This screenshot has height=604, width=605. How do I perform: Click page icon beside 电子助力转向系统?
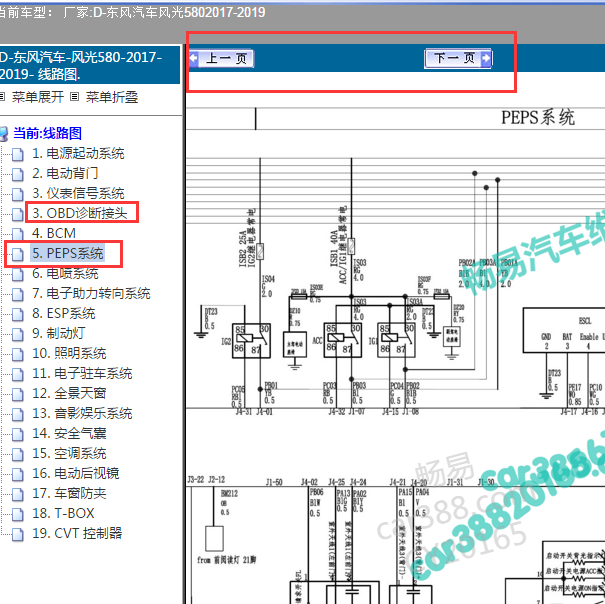click(x=17, y=294)
